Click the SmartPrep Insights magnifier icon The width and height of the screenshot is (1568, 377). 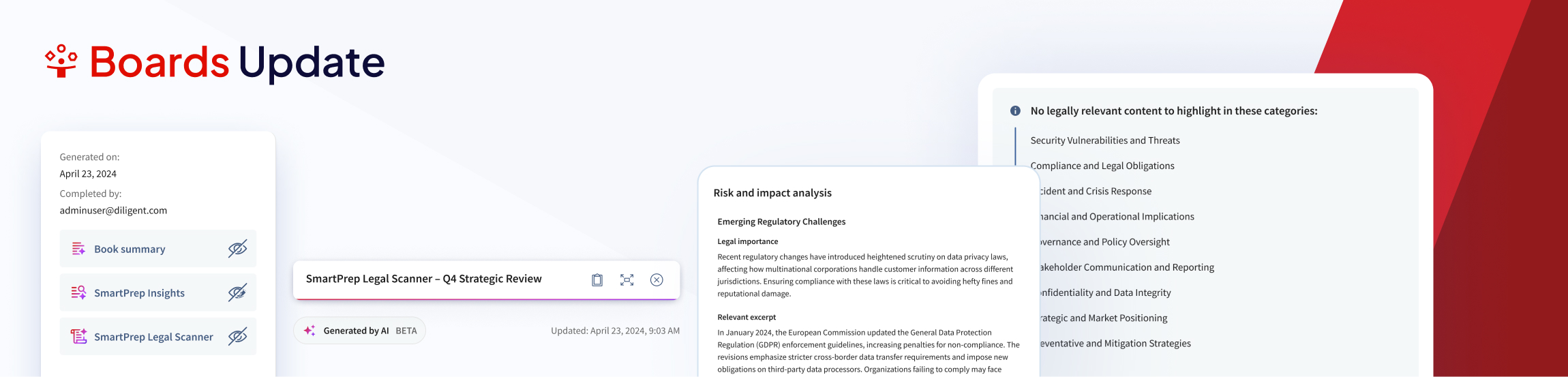(x=78, y=292)
